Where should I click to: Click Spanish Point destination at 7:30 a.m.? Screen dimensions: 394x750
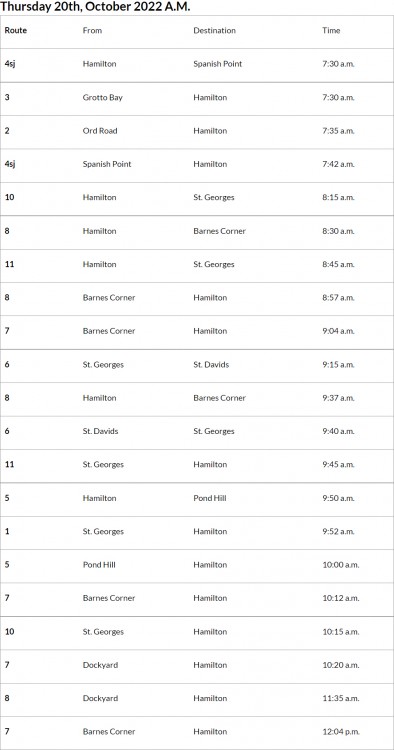(x=218, y=64)
